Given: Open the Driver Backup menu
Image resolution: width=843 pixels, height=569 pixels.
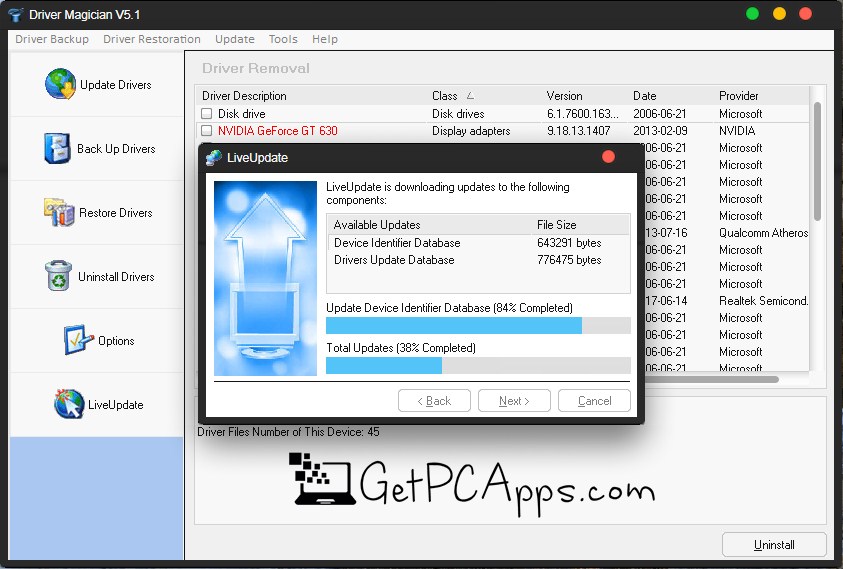Looking at the screenshot, I should (x=52, y=39).
